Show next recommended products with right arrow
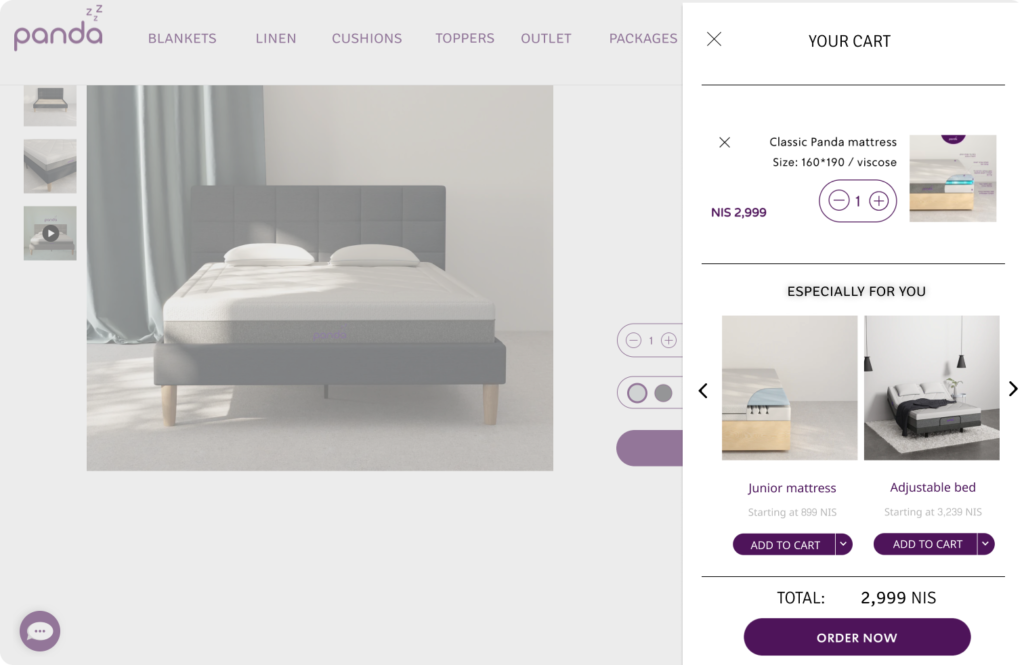The height and width of the screenshot is (665, 1024). point(1013,389)
